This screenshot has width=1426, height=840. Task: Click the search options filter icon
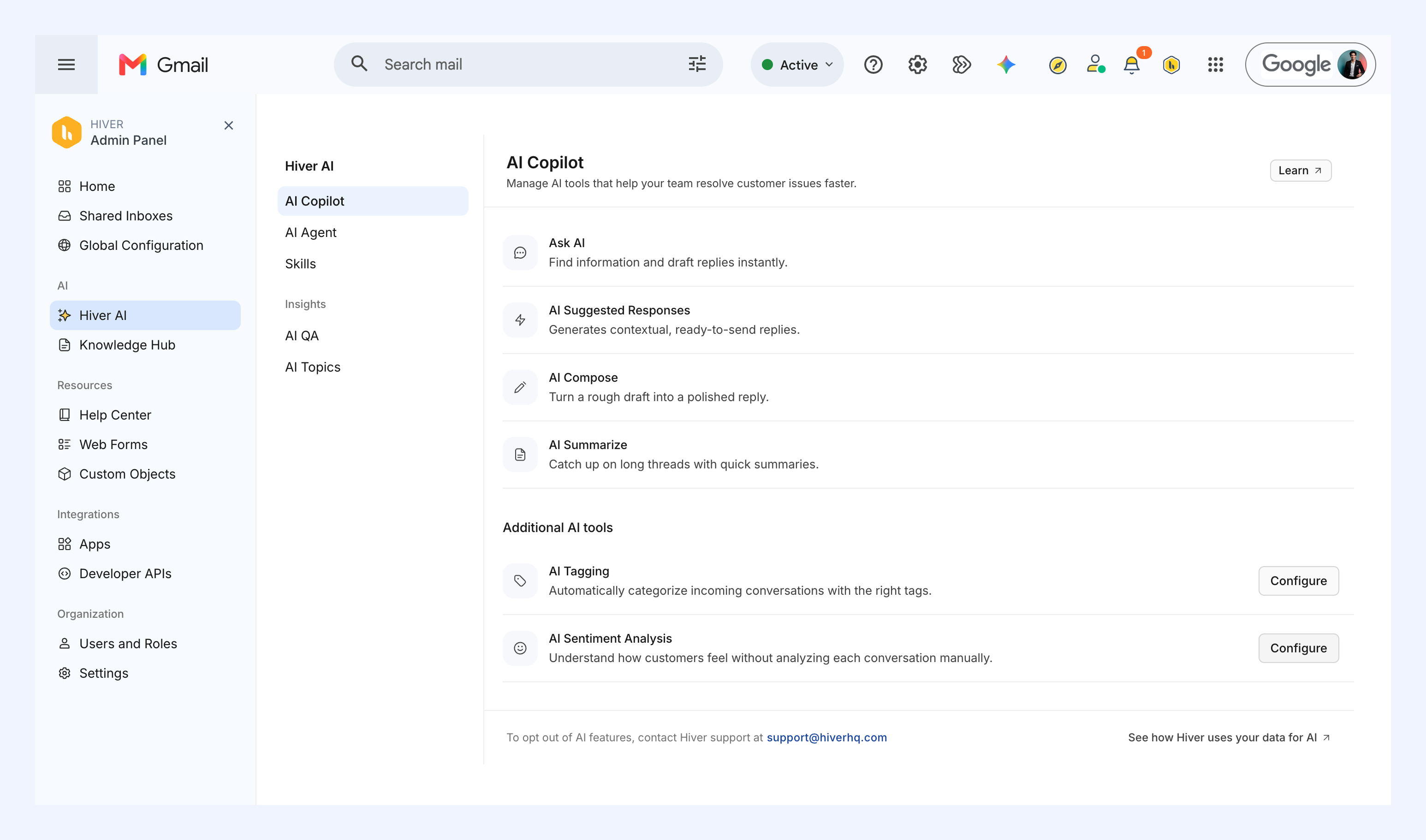coord(697,64)
